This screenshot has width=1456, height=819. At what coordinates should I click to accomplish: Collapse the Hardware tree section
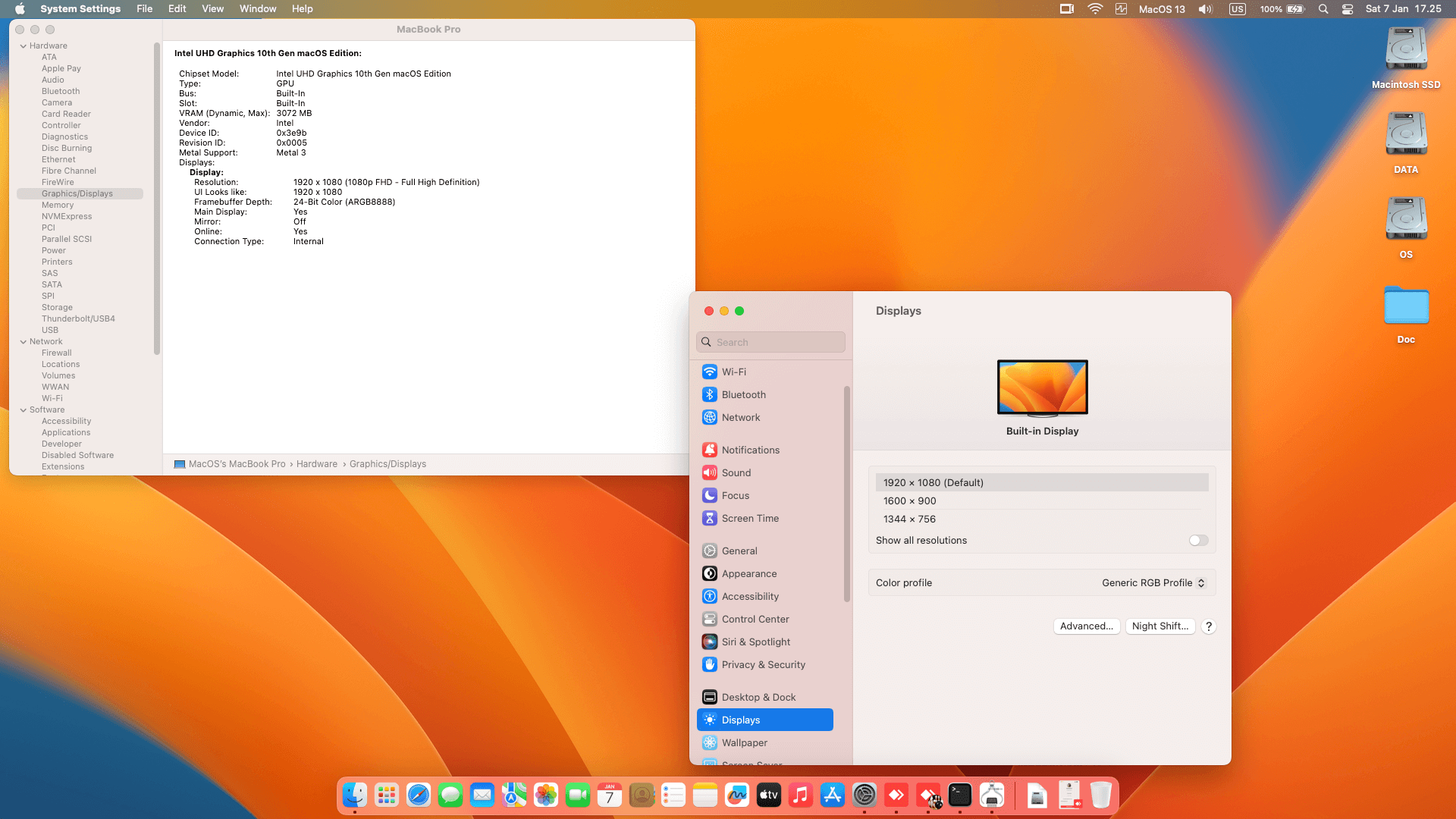(24, 45)
